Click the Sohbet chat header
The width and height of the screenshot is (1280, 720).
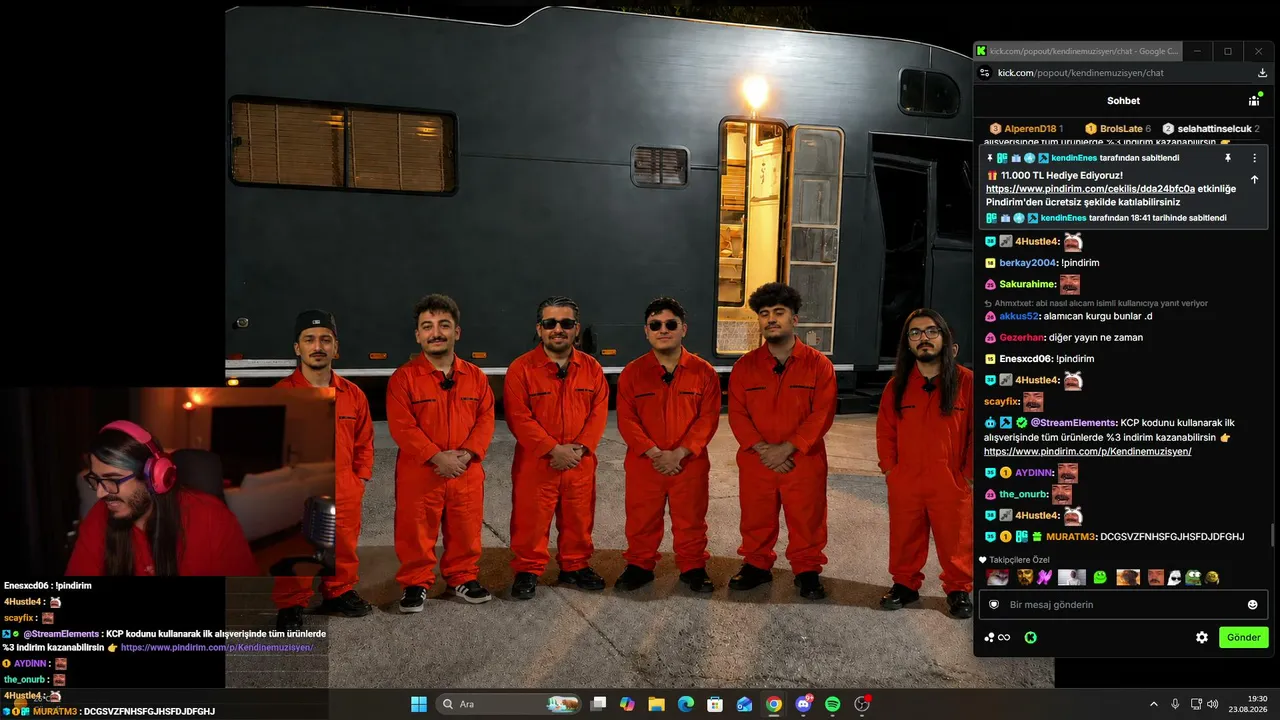[1123, 100]
